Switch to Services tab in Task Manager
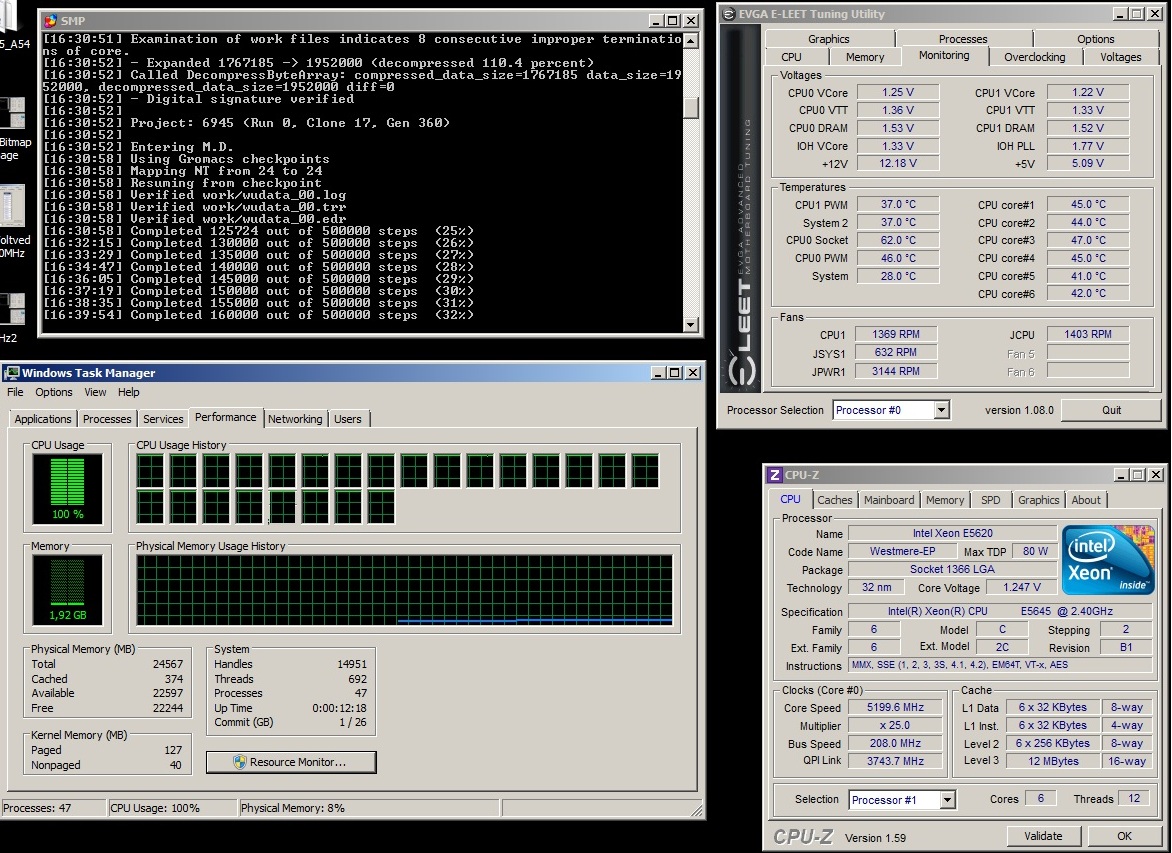The height and width of the screenshot is (853, 1172). [x=163, y=419]
